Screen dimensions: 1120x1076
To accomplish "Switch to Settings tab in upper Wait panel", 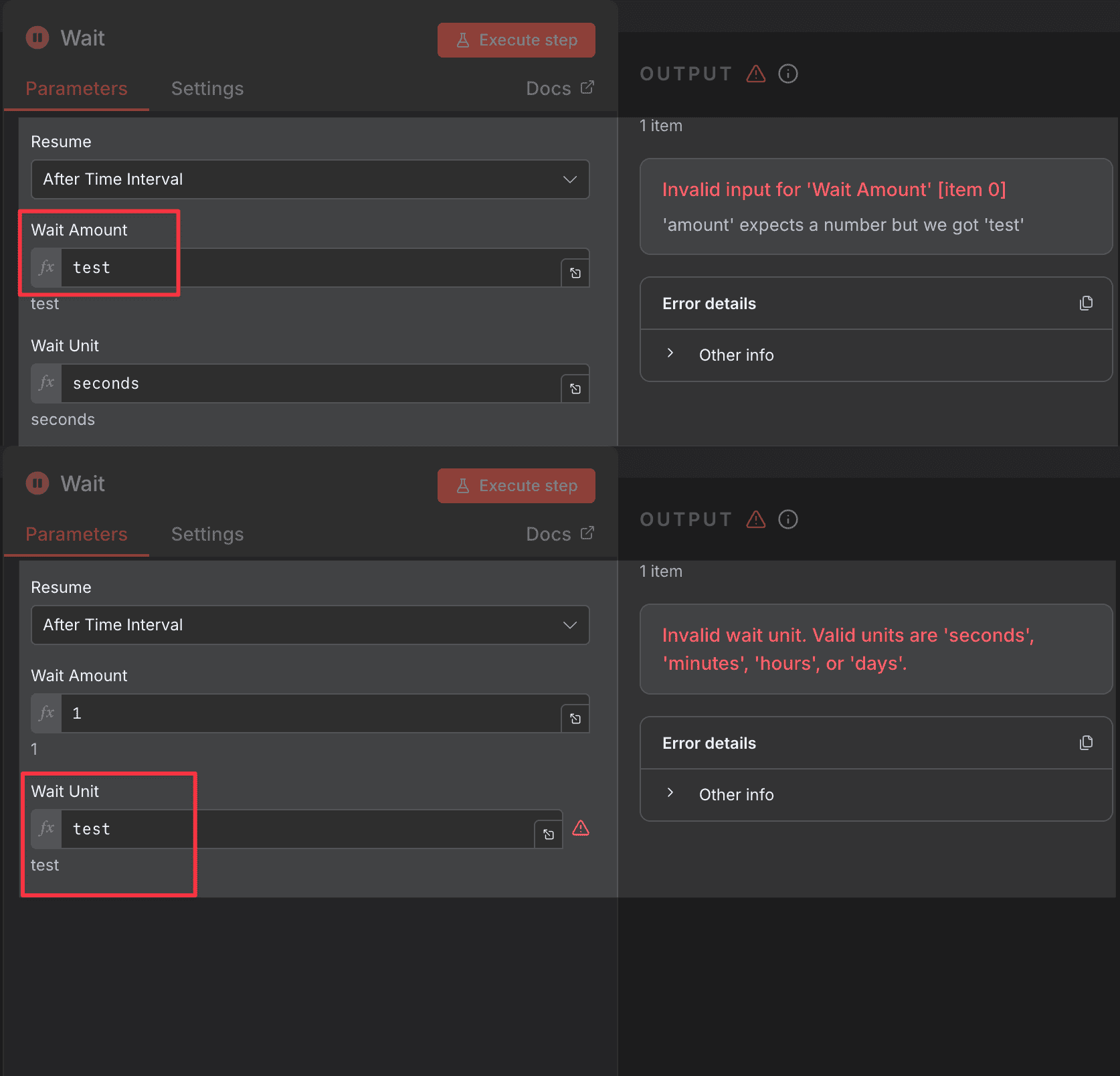I will click(207, 88).
